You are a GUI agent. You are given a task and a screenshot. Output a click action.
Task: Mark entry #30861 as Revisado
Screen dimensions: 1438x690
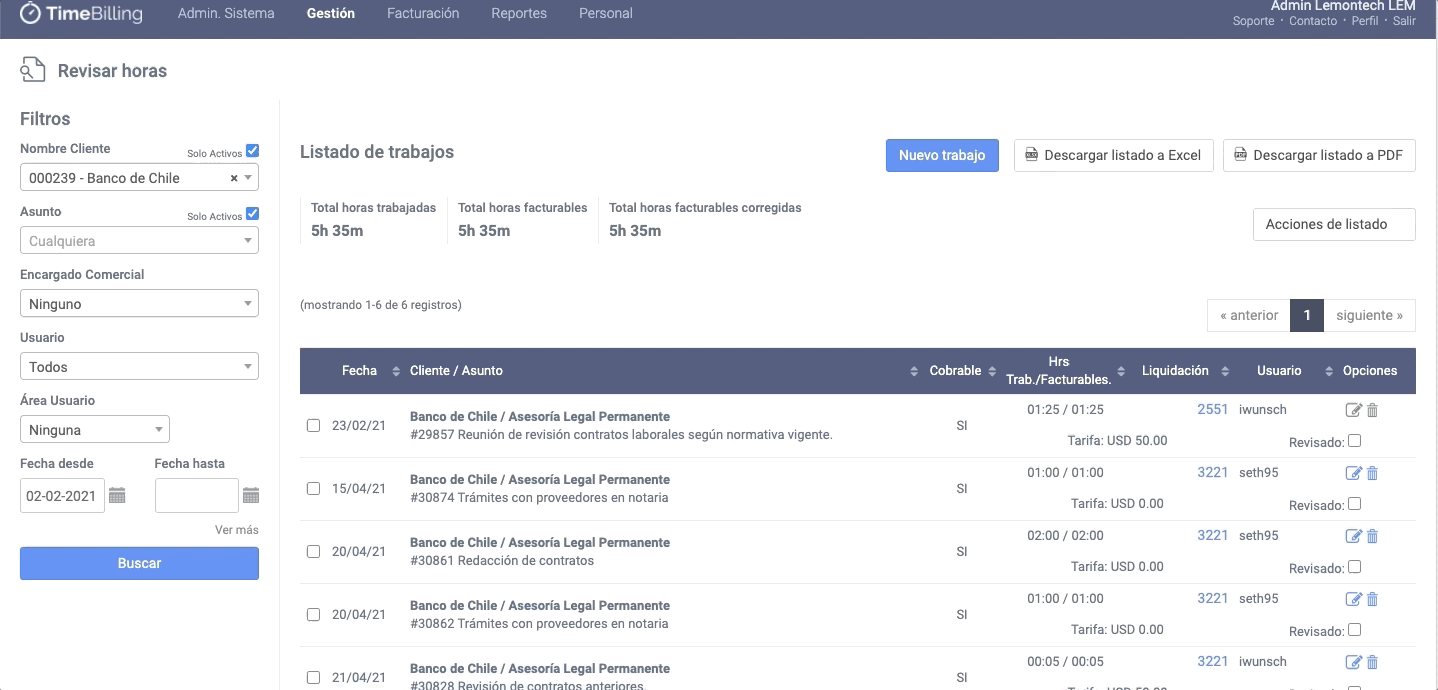(x=1355, y=566)
